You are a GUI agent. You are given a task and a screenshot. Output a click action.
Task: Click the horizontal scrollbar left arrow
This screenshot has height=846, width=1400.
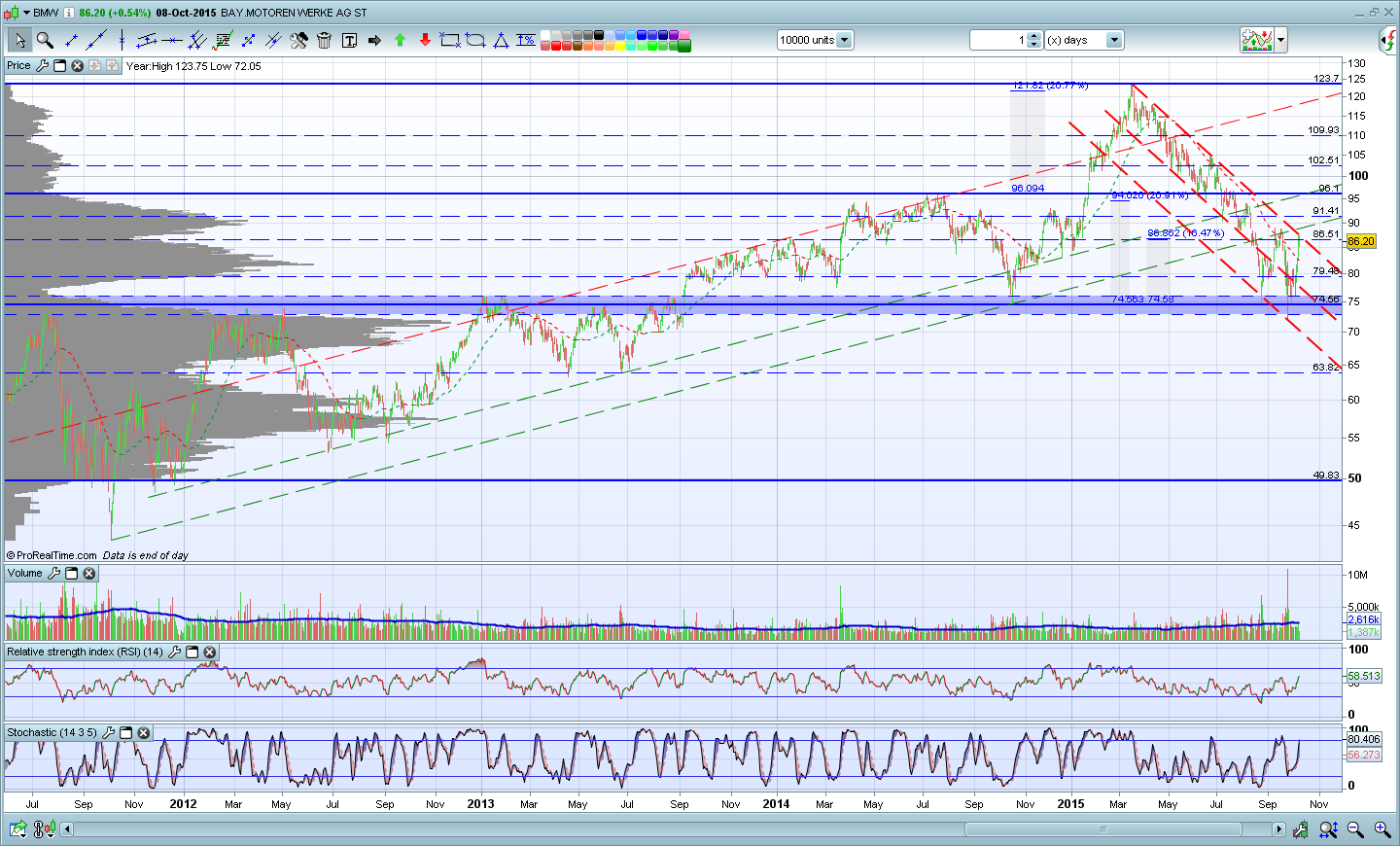[67, 829]
